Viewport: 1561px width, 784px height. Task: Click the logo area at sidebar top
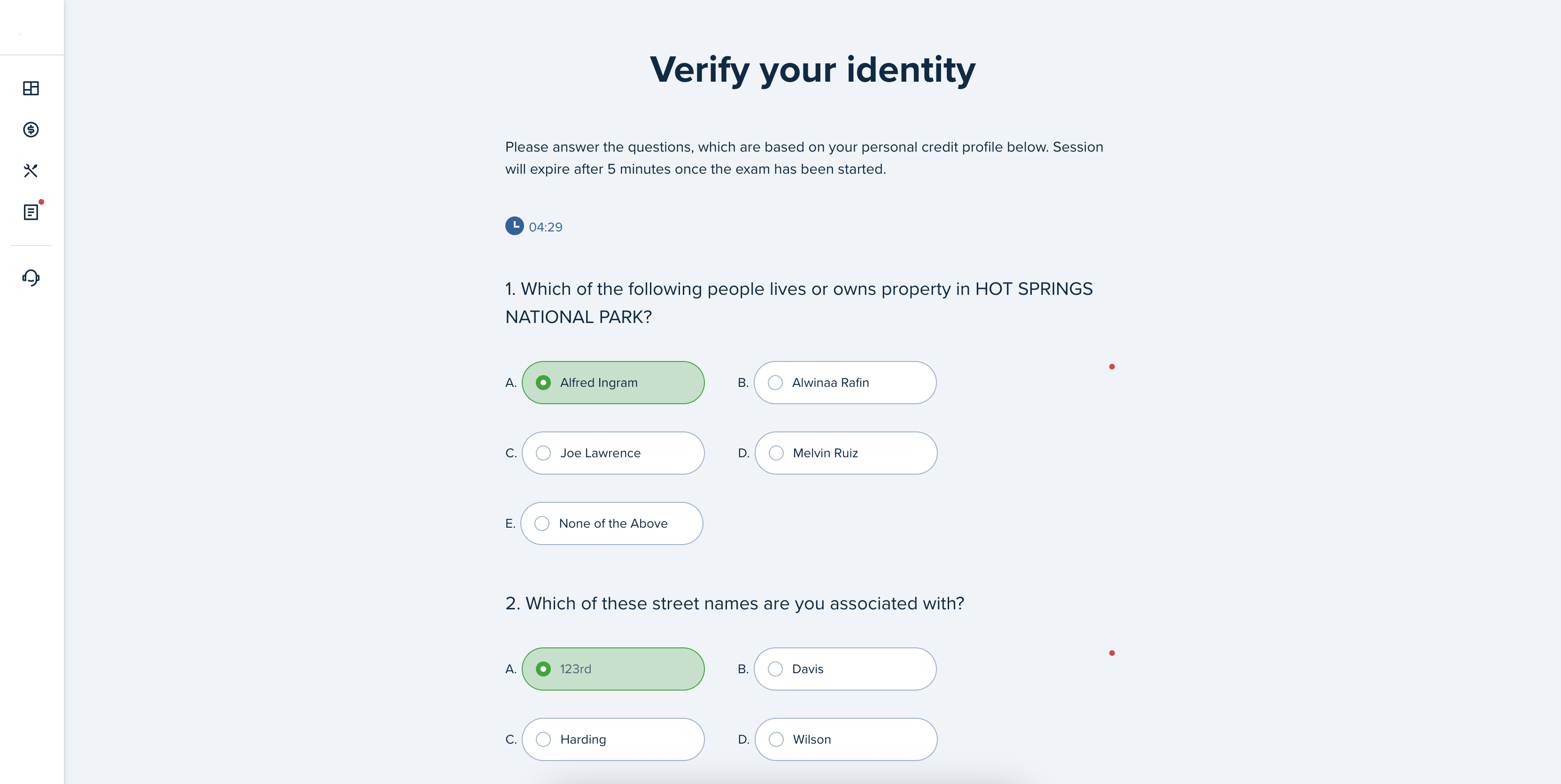tap(31, 27)
